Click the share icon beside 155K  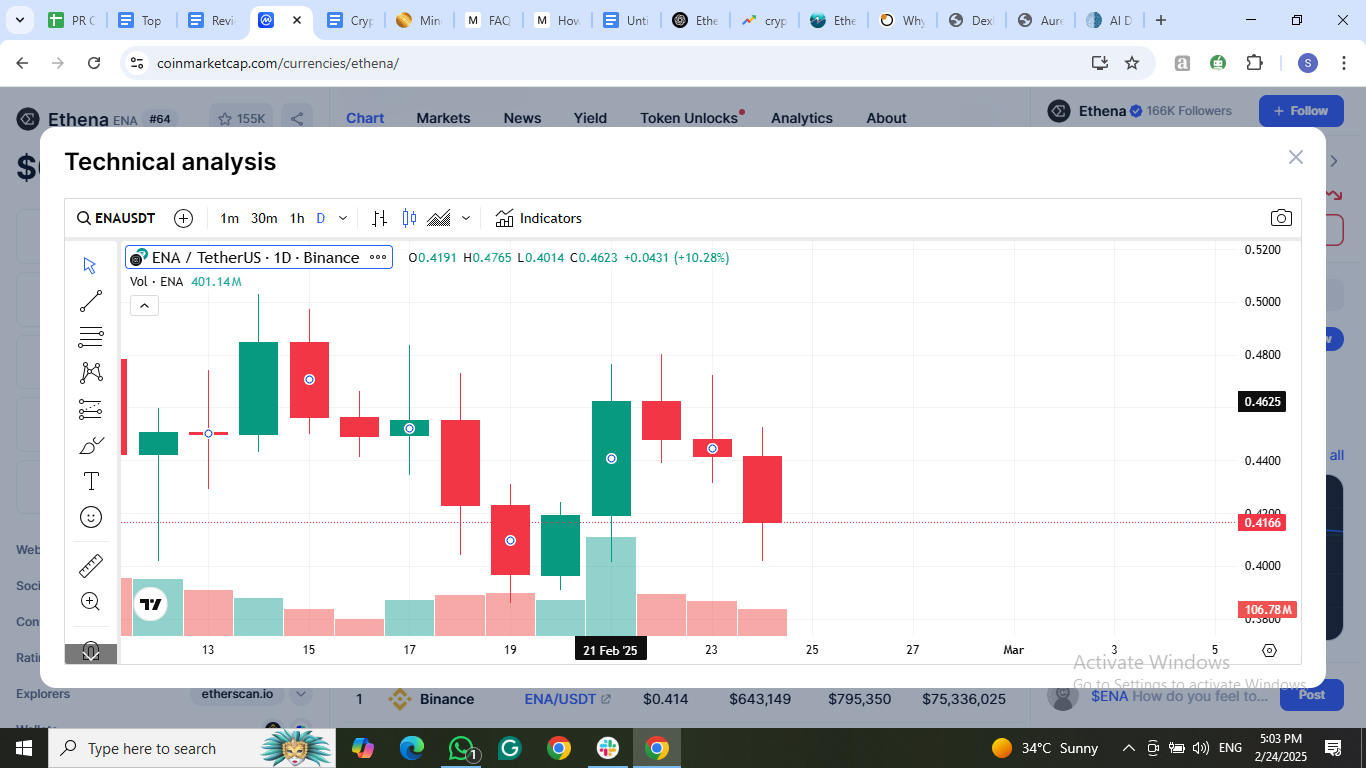pyautogui.click(x=297, y=119)
